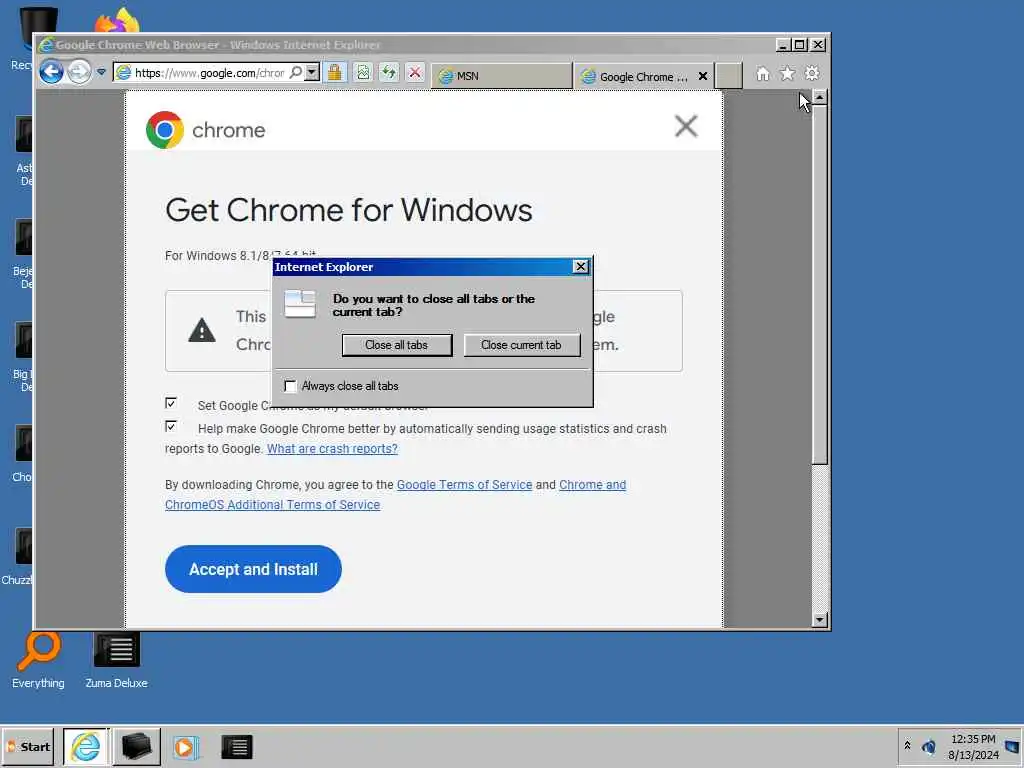This screenshot has height=768, width=1024.
Task: Click the taskbar clock
Action: point(973,746)
